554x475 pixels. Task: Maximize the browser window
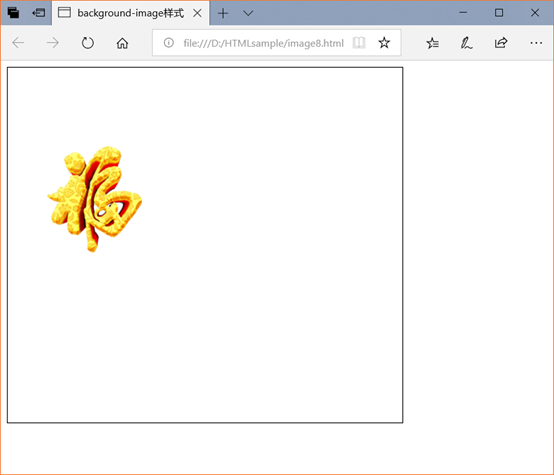[499, 13]
